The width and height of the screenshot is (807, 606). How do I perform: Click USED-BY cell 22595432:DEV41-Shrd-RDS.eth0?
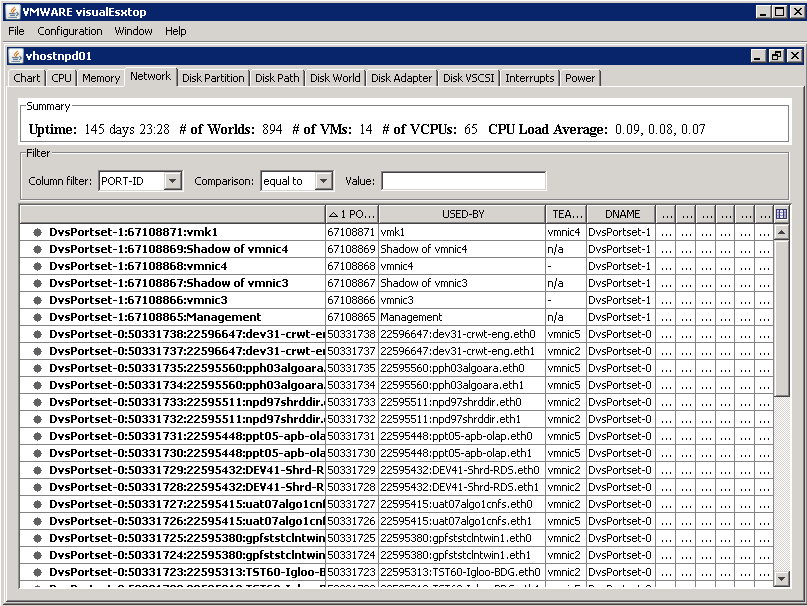[462, 470]
